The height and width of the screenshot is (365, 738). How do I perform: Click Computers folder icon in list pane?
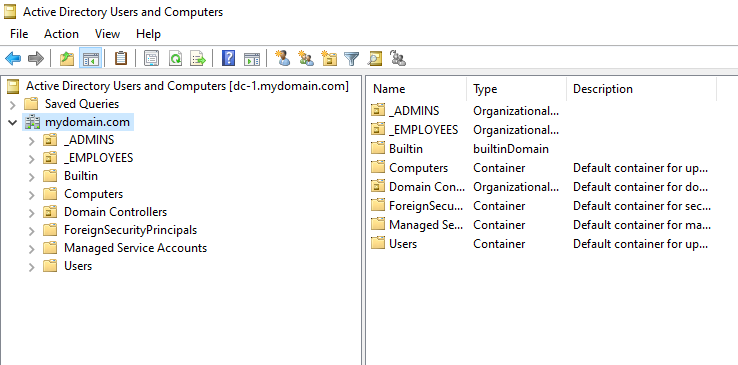[378, 167]
